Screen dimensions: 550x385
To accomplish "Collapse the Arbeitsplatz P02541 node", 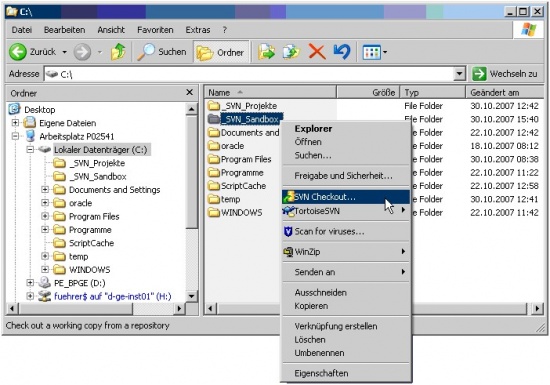I will 15,136.
